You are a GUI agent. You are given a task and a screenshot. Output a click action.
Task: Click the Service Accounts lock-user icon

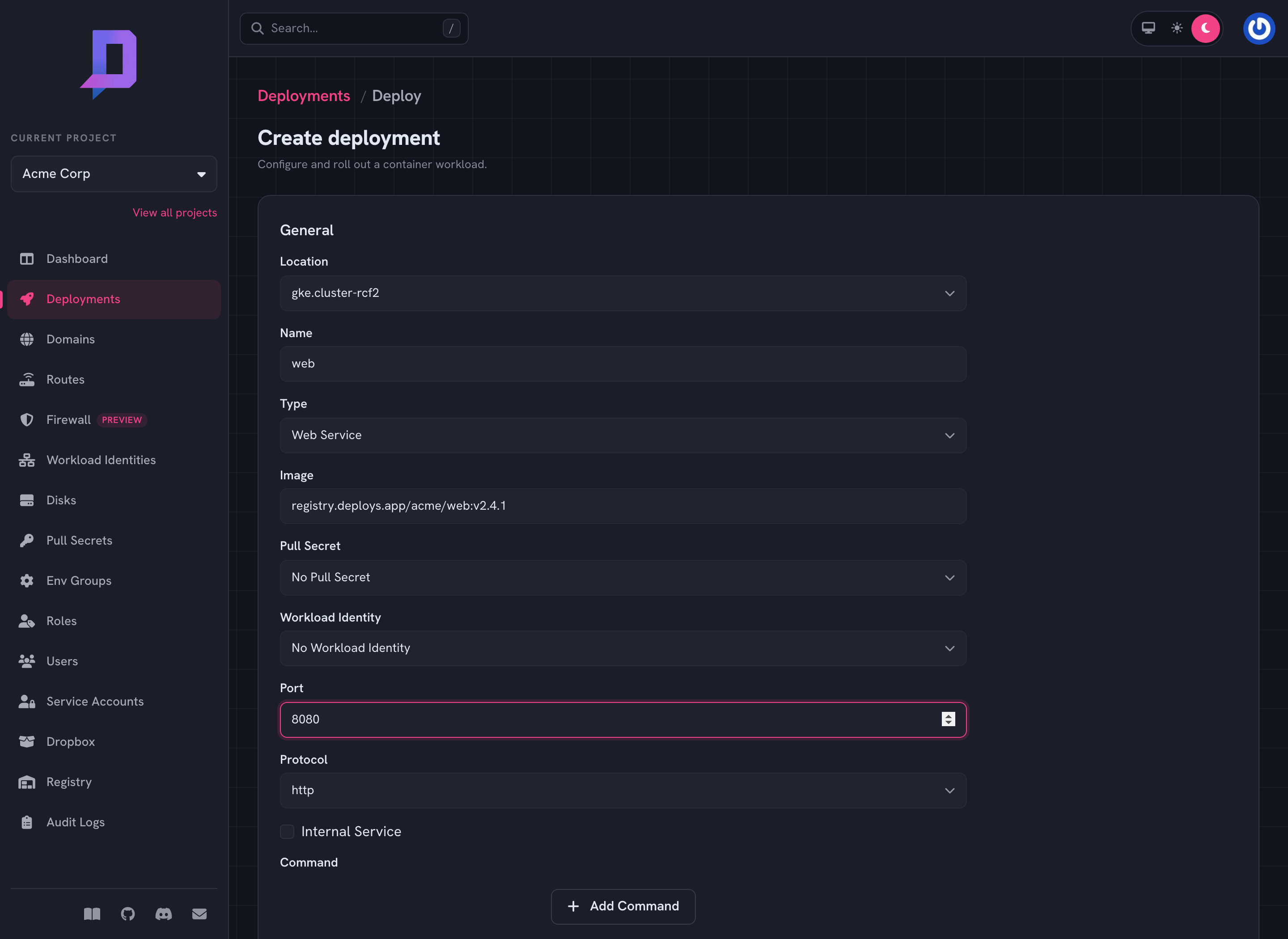click(x=27, y=702)
